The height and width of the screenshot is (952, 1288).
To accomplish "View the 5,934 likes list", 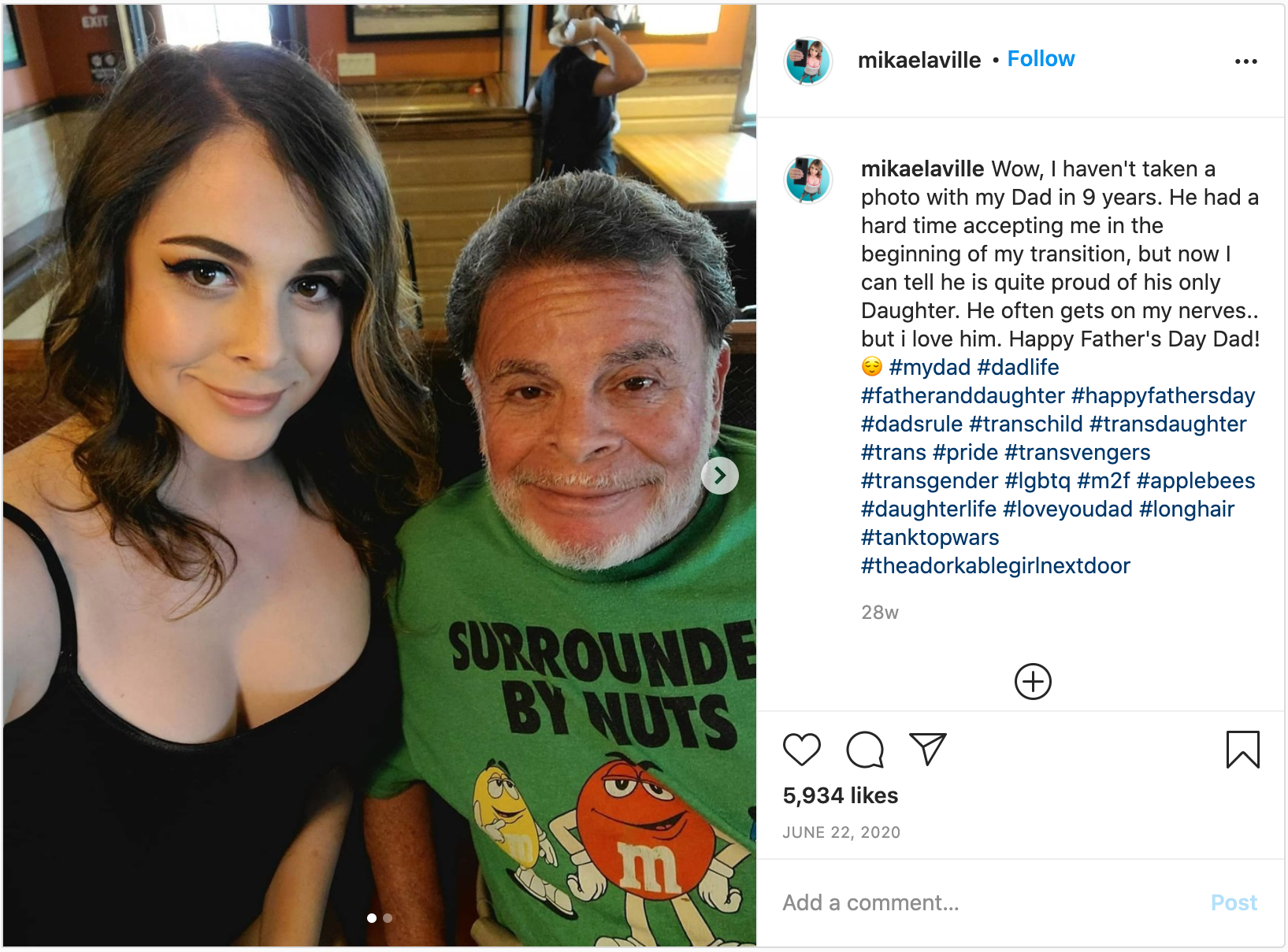I will pos(841,795).
